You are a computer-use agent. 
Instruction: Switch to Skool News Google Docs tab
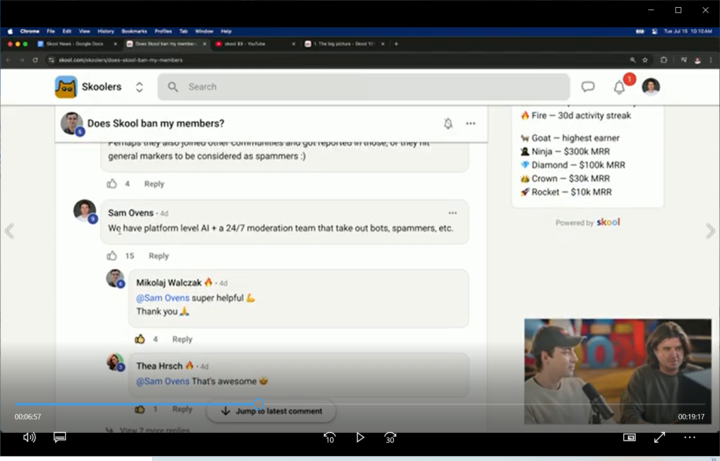click(73, 44)
